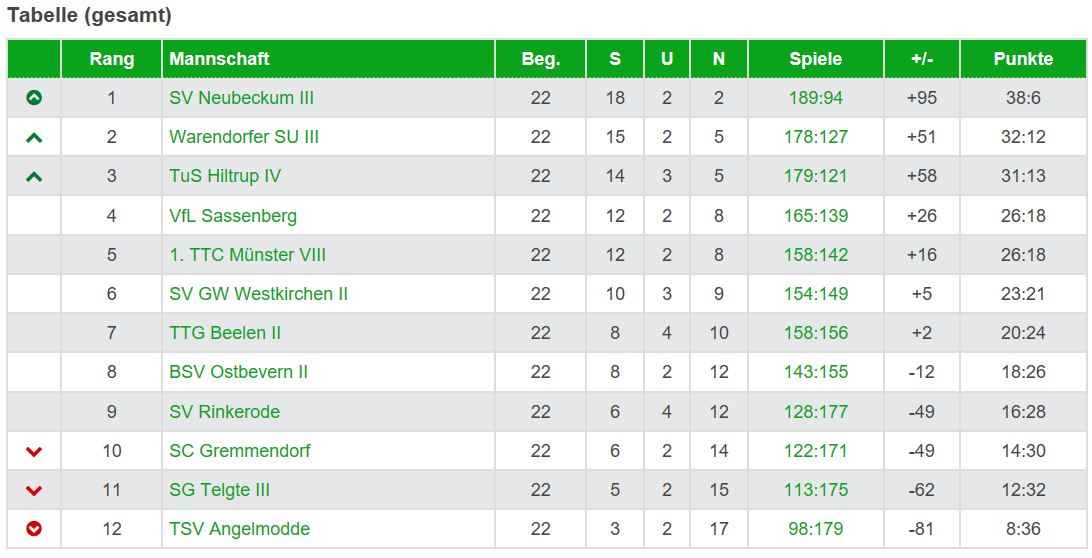Click the red down arrow beside SG Telgte III
Screen dimensions: 1092x558
[x=34, y=491]
